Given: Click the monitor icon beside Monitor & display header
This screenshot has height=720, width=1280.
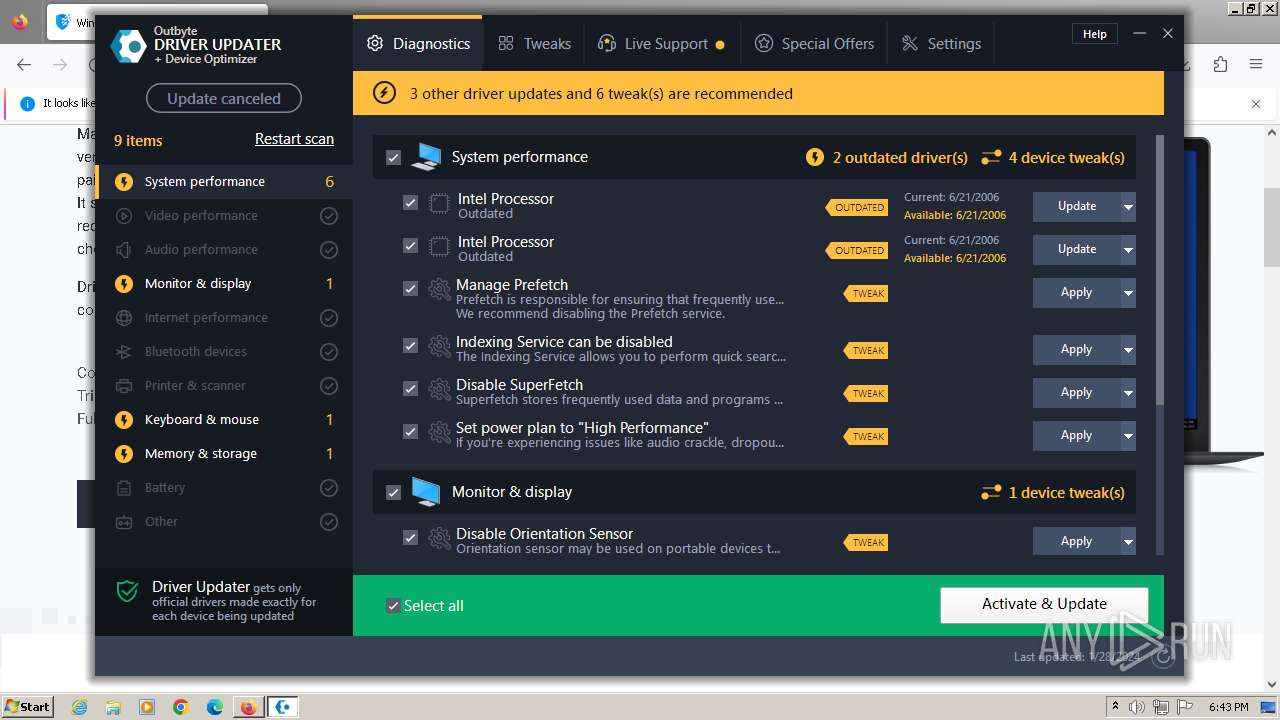Looking at the screenshot, I should click(426, 492).
